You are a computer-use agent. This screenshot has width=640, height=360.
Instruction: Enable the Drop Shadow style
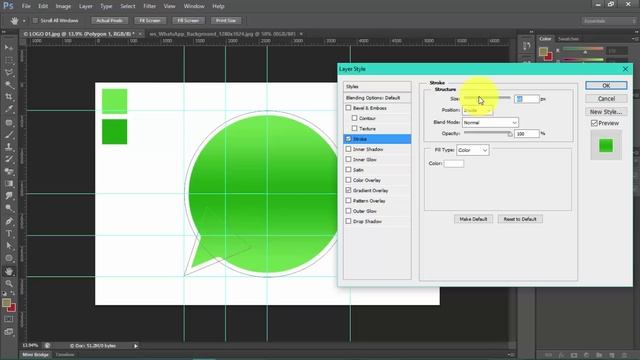(x=348, y=221)
